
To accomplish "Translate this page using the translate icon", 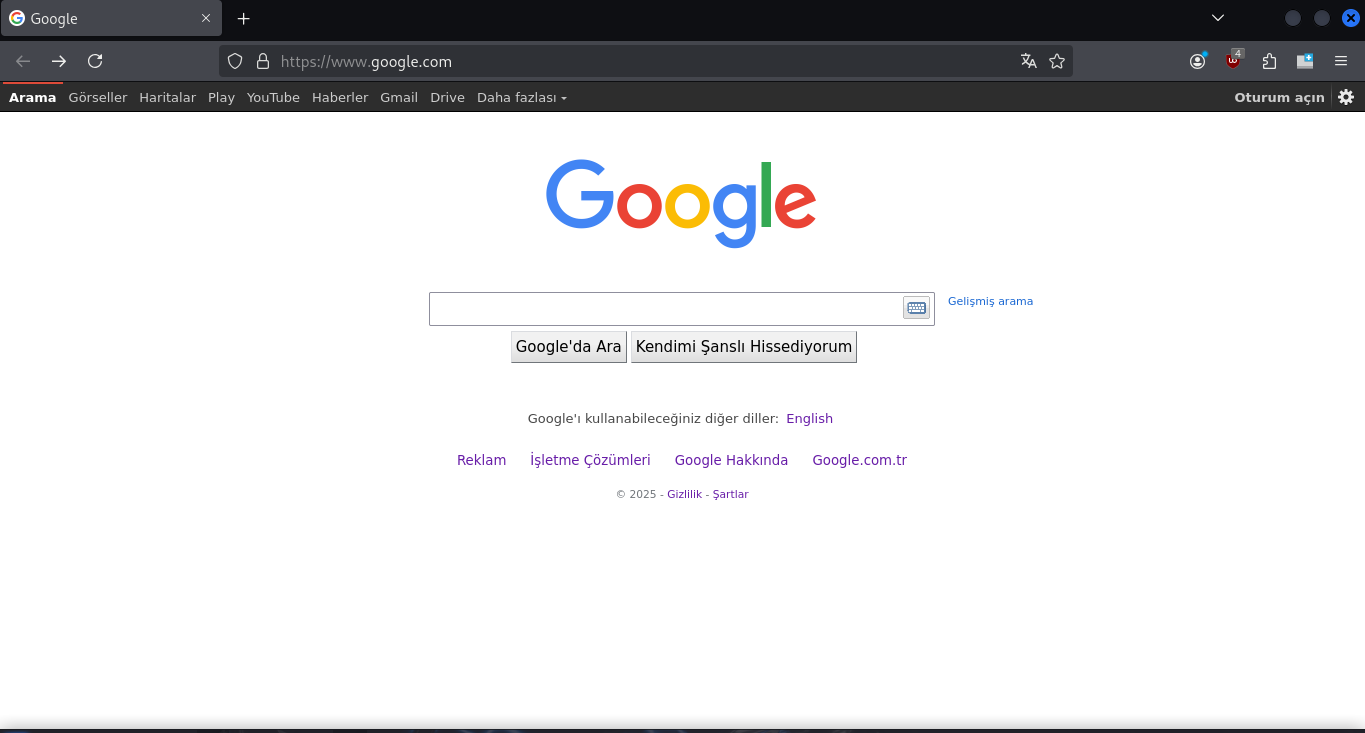I will 1029,61.
